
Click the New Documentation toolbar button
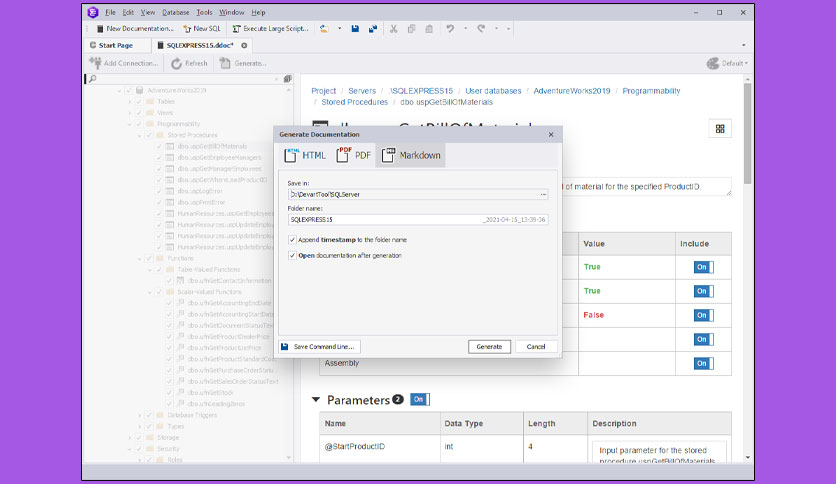pos(135,29)
